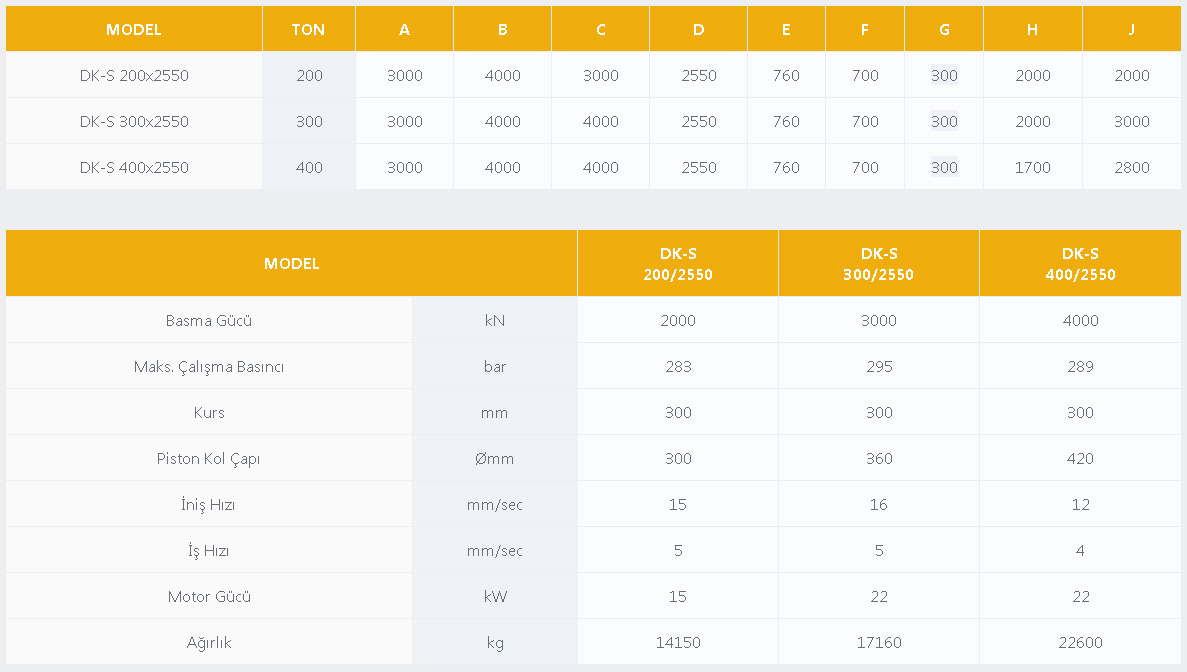Select column header B in the top table
This screenshot has width=1187, height=672.
503,30
